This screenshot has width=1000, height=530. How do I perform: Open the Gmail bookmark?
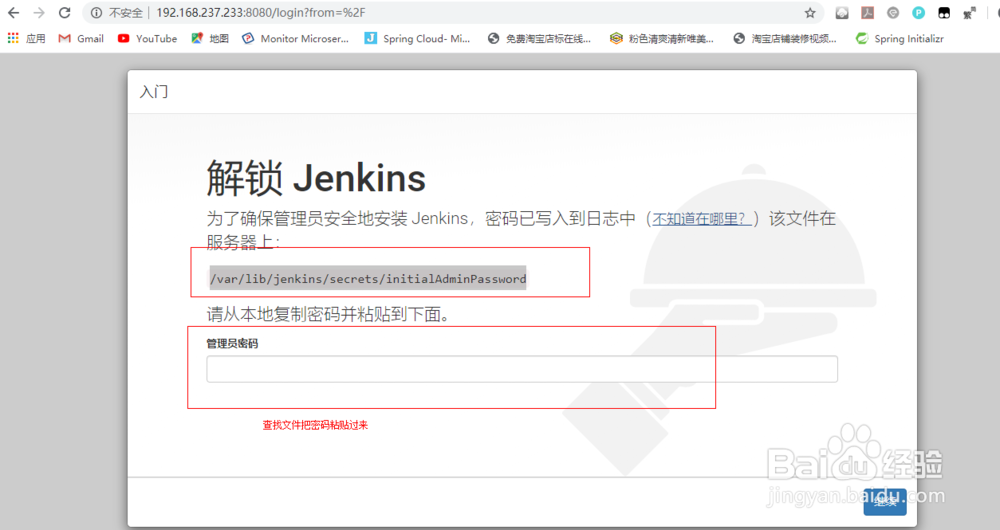(x=81, y=38)
